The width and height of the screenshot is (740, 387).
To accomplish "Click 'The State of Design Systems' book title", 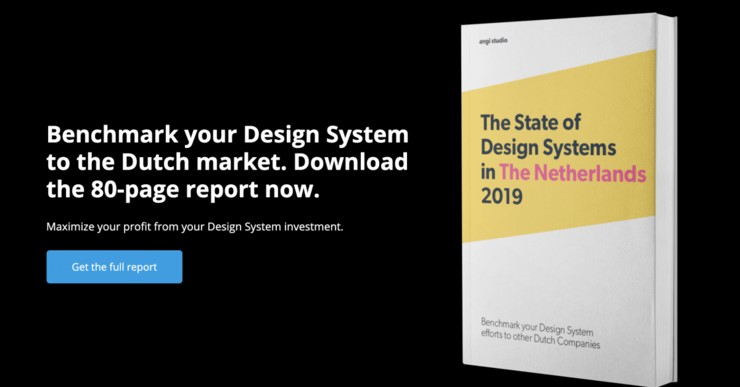I will click(x=548, y=135).
